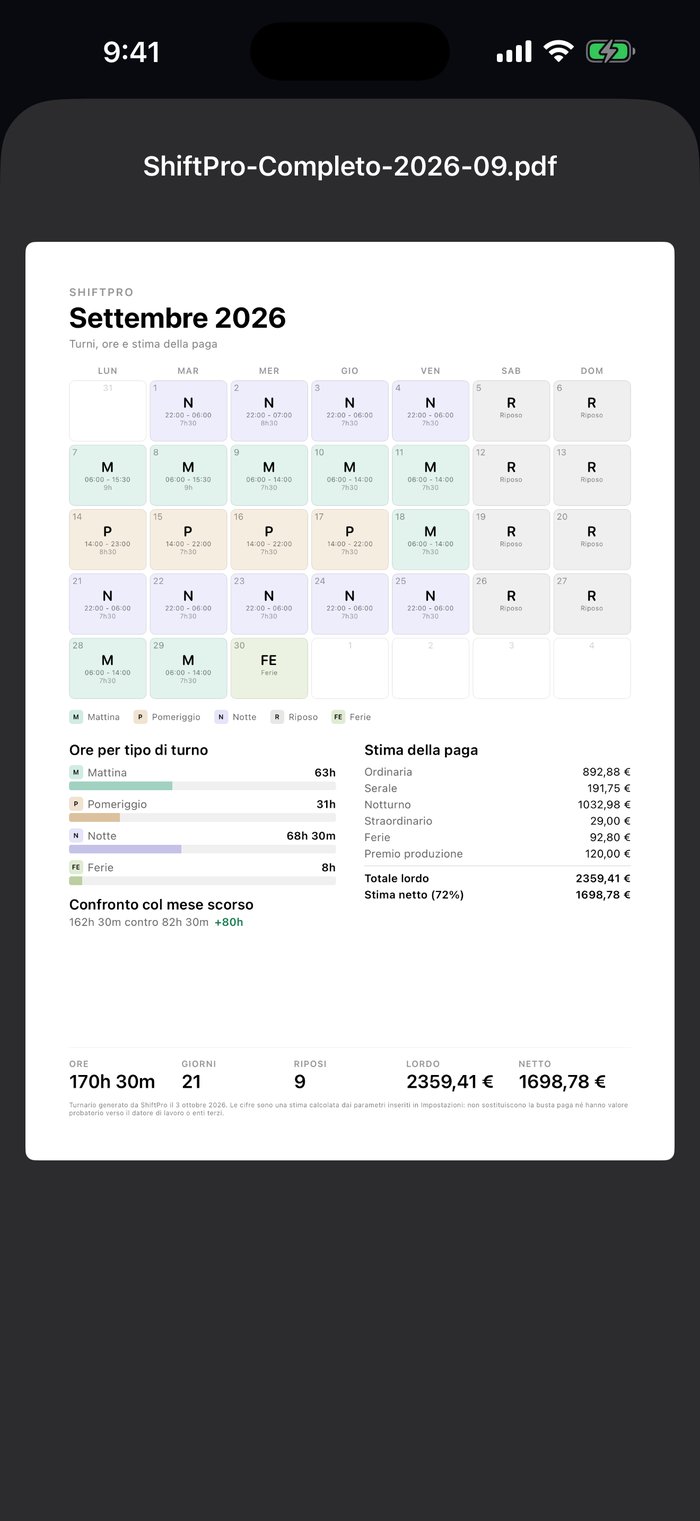Select day 3 night shift cell
The width and height of the screenshot is (700, 1521).
[350, 410]
